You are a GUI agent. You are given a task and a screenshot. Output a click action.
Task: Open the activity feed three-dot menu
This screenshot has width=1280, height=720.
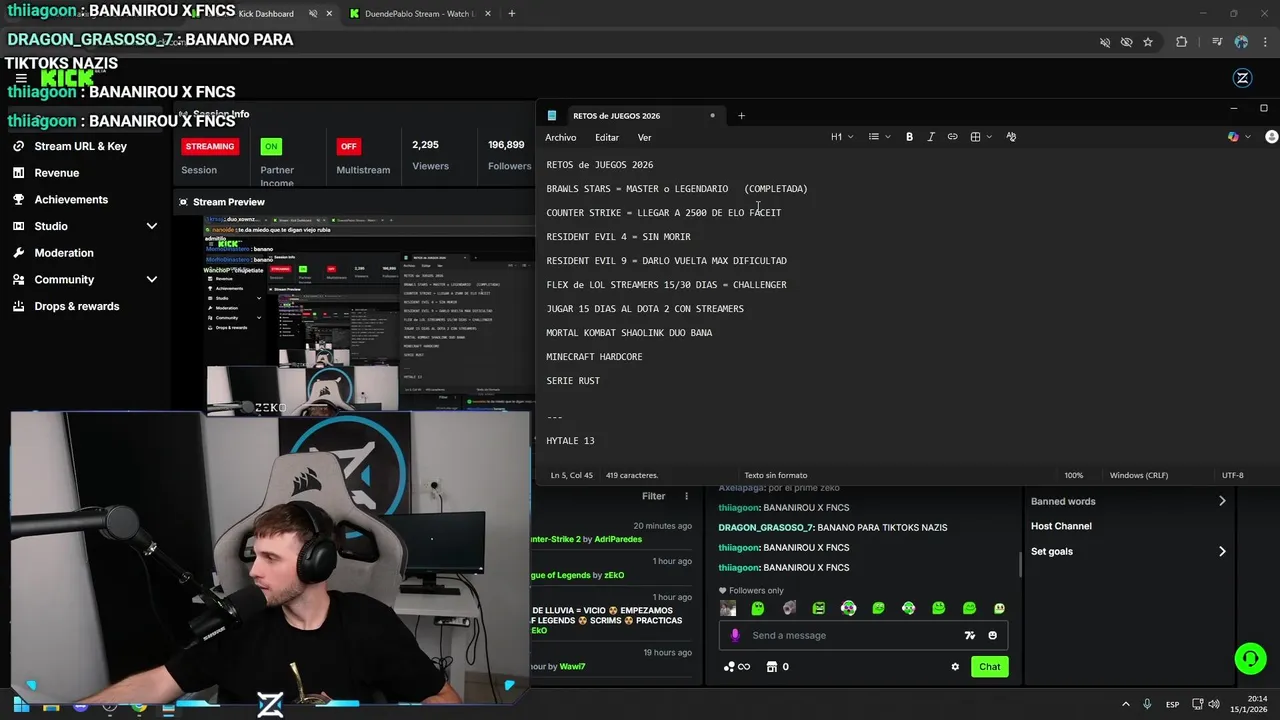[686, 496]
